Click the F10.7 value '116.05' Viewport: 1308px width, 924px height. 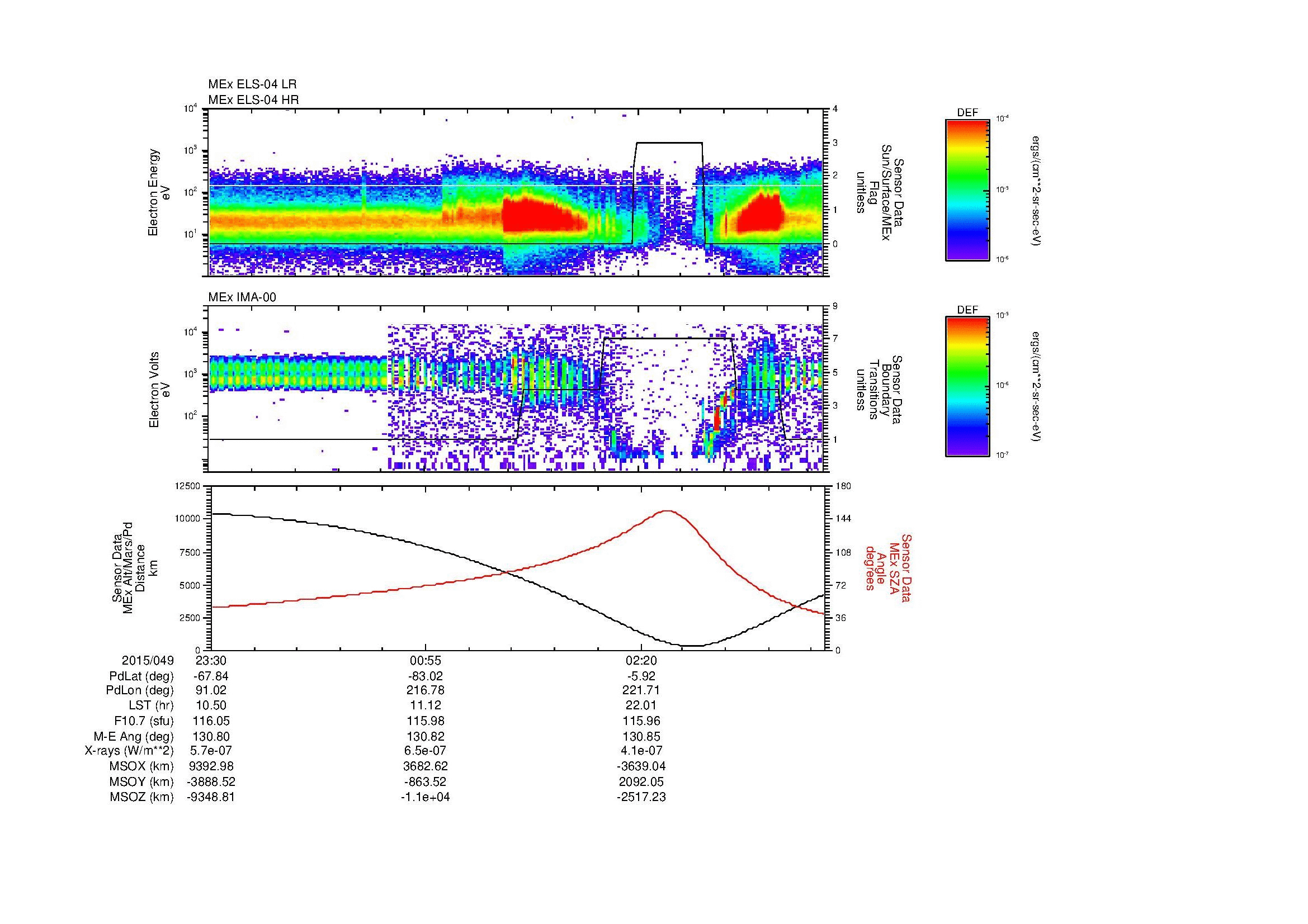point(211,721)
